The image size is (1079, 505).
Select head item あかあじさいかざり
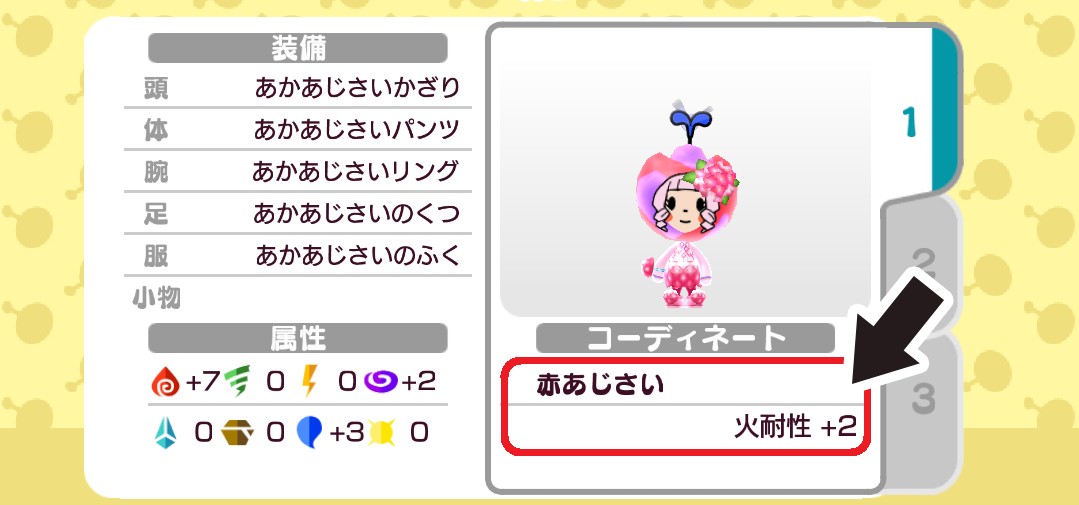tap(298, 88)
